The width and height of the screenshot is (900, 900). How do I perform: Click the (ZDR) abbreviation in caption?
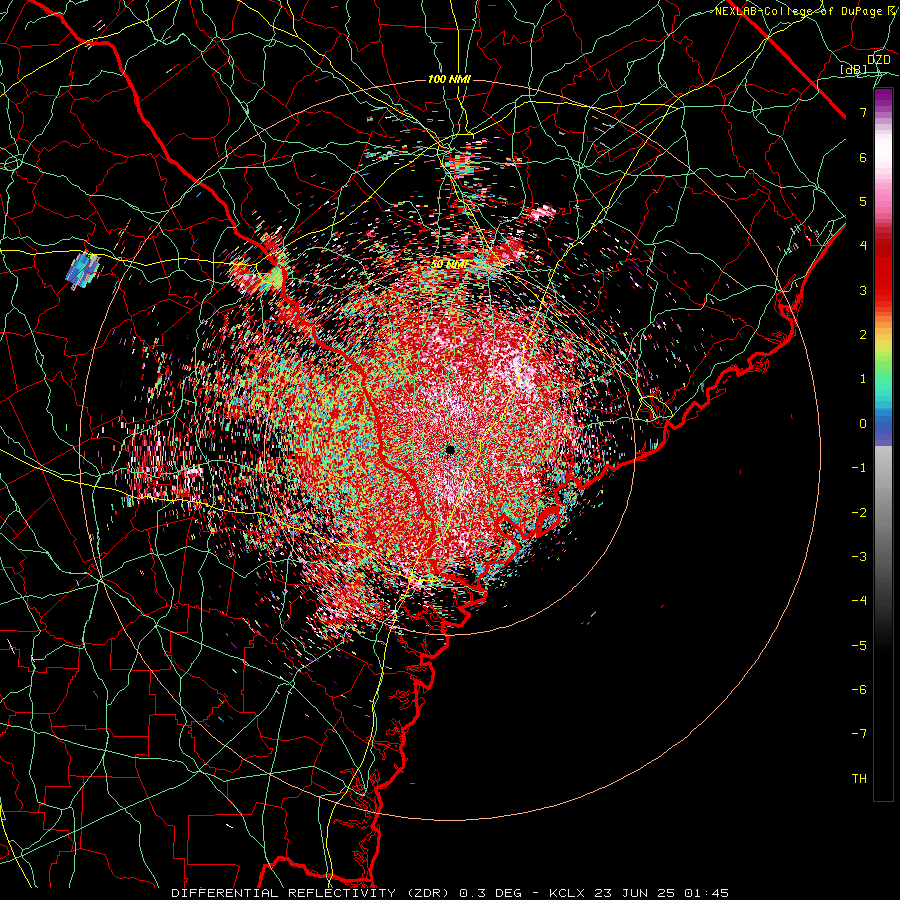pyautogui.click(x=428, y=893)
